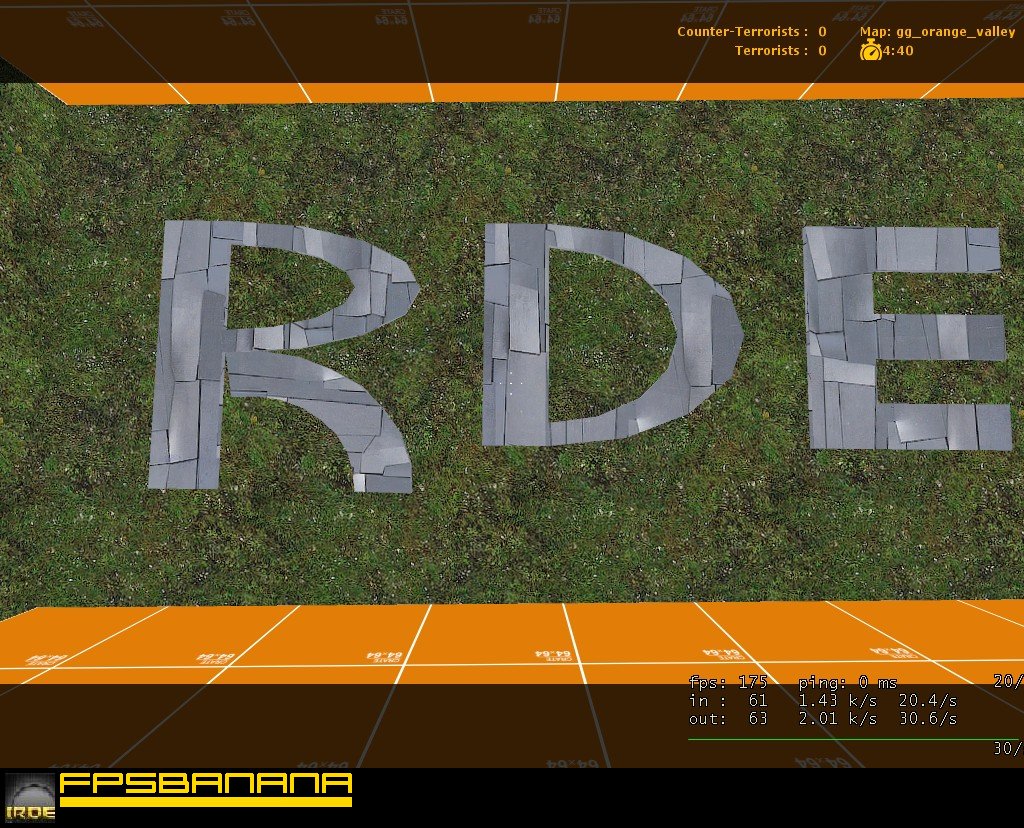The image size is (1024, 828).
Task: Click the 30/ reserve ammo counter
Action: point(1004,747)
